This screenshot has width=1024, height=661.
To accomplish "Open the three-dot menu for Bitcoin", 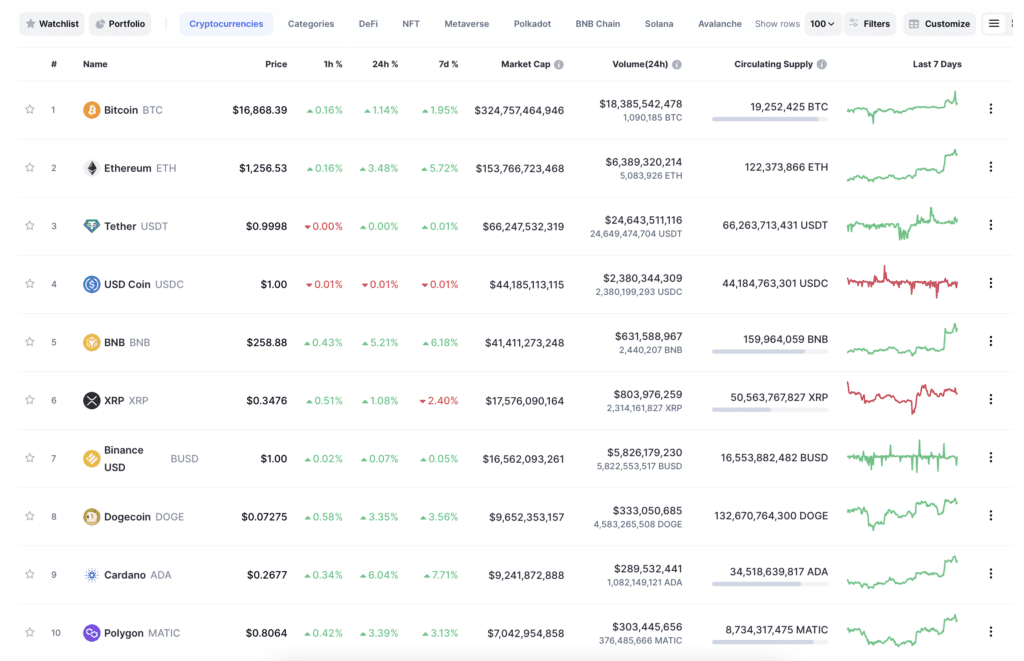I will pos(993,110).
